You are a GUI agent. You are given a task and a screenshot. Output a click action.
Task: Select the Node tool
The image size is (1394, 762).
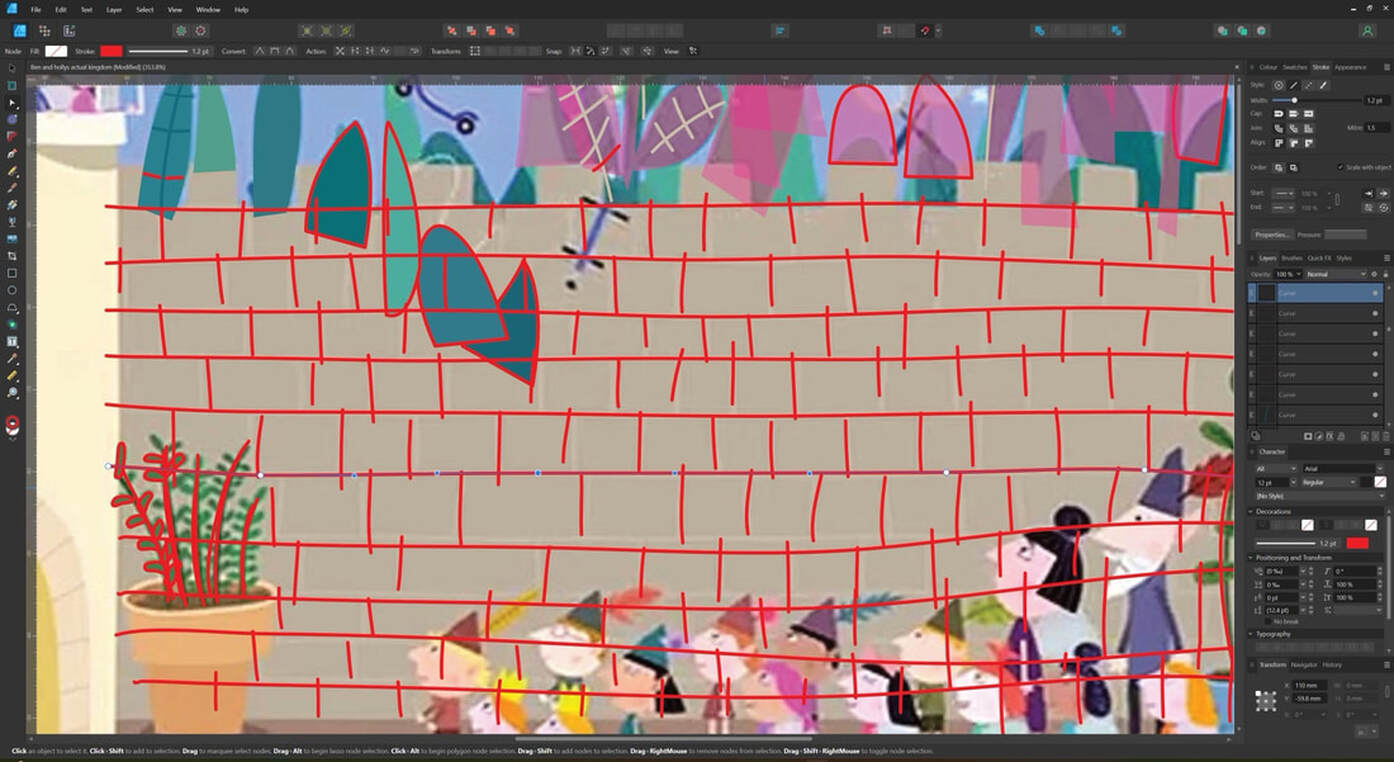[x=12, y=102]
